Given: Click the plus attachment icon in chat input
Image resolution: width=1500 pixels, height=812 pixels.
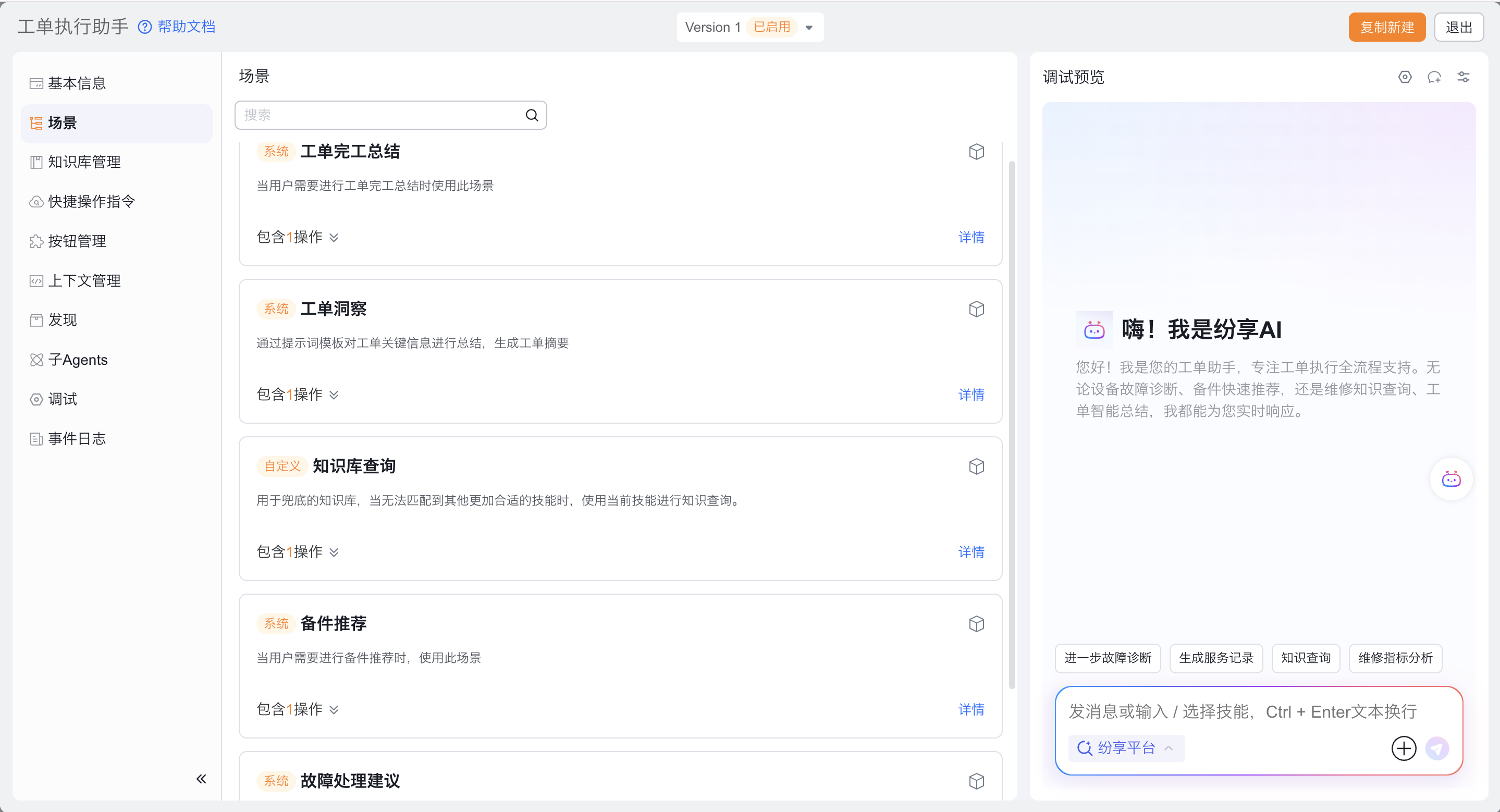Looking at the screenshot, I should tap(1404, 748).
